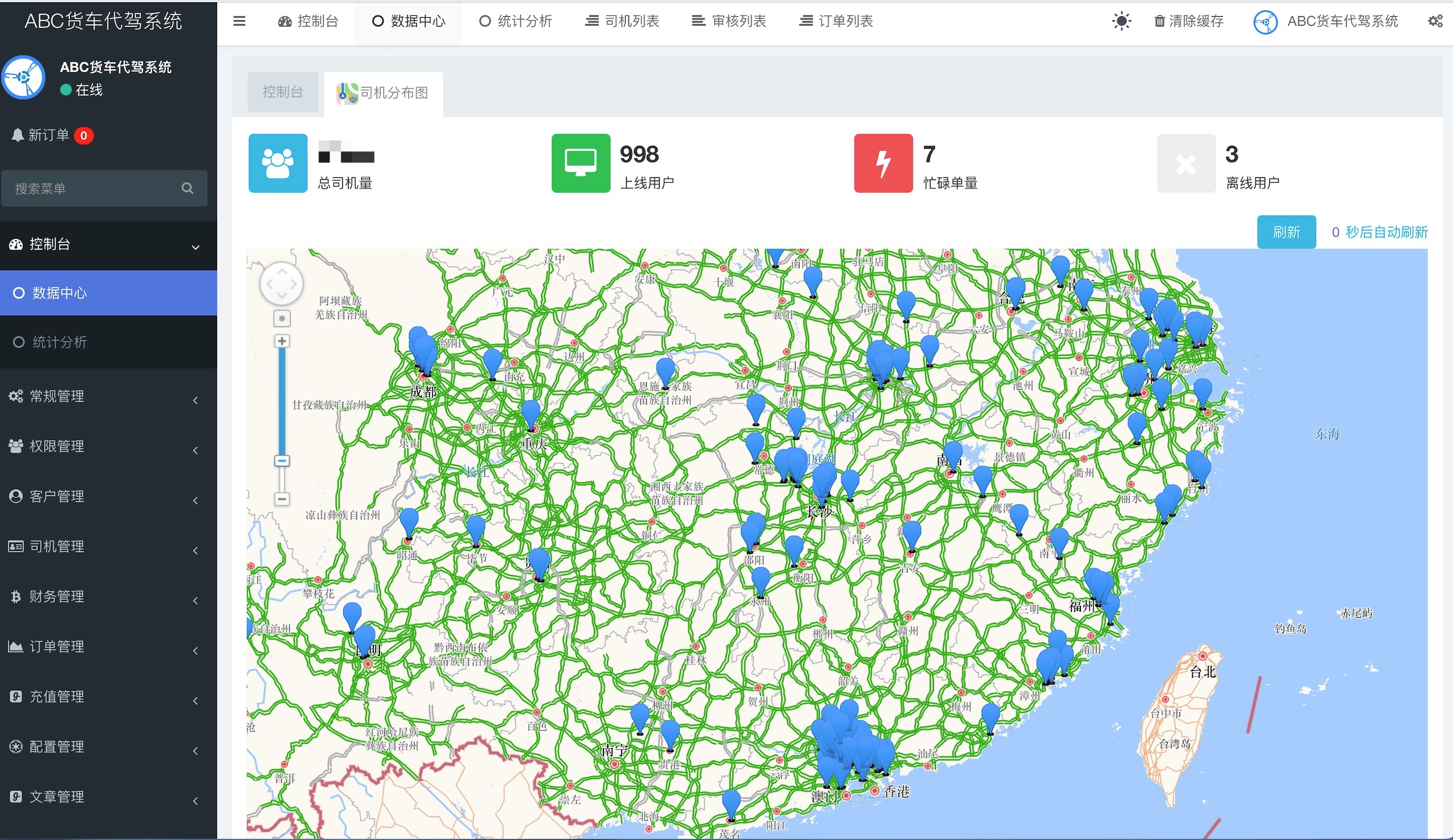Click the map zoom in plus button
1453x840 pixels.
pyautogui.click(x=282, y=341)
